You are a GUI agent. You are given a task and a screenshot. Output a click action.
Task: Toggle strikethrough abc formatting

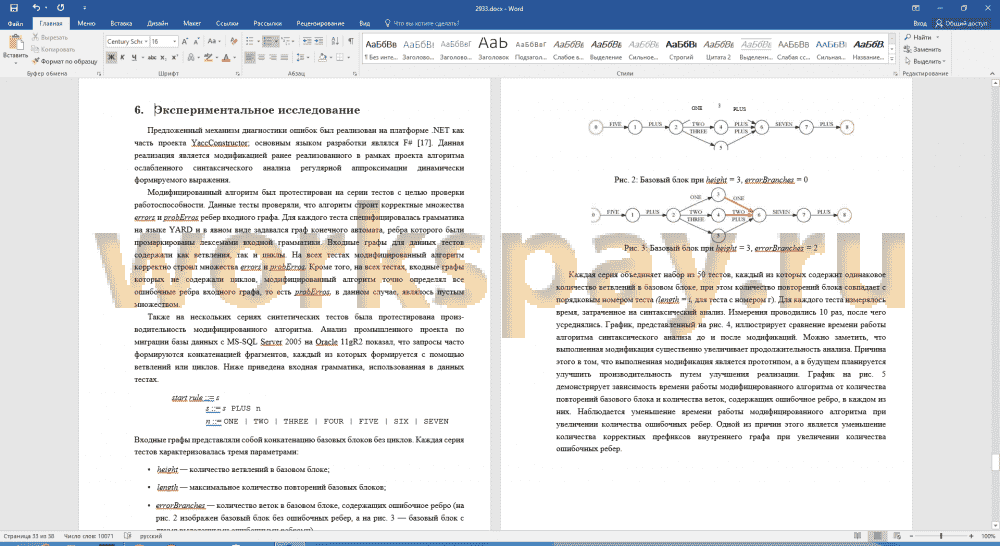pos(152,57)
